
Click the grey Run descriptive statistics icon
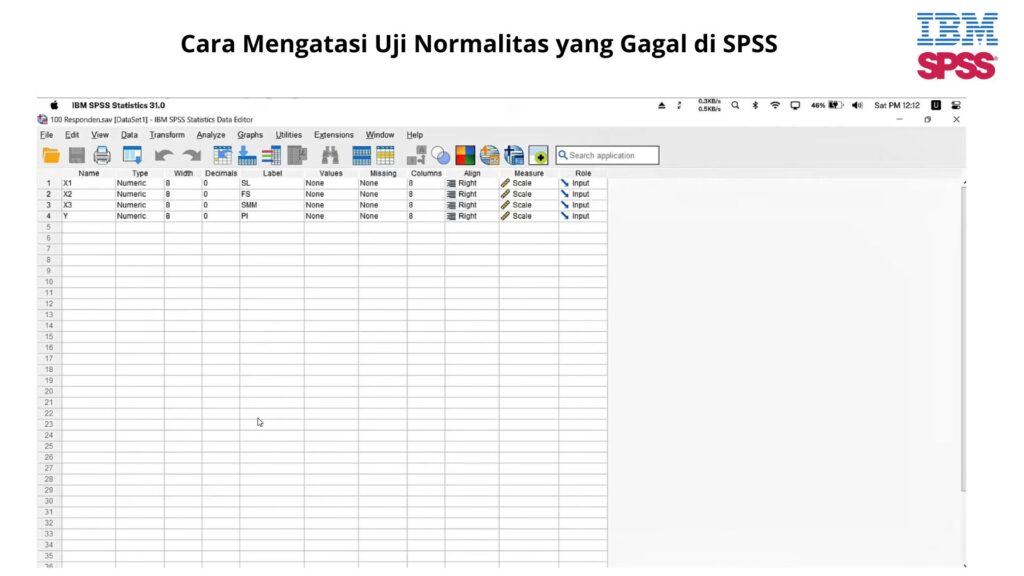tap(297, 155)
